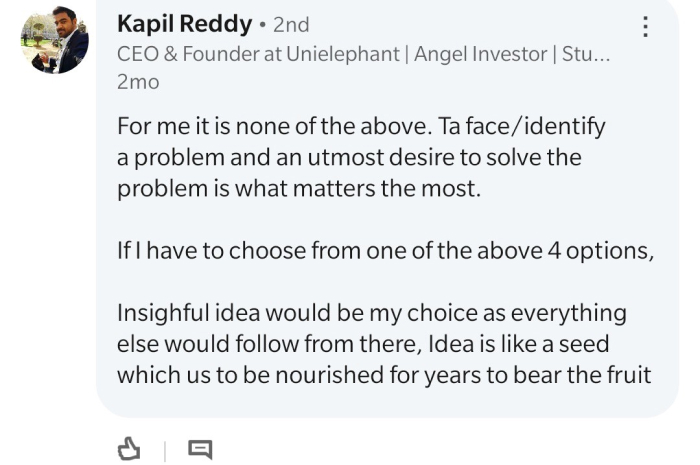Click the word 'Unielephant' in the headline
The width and height of the screenshot is (700, 465).
343,54
